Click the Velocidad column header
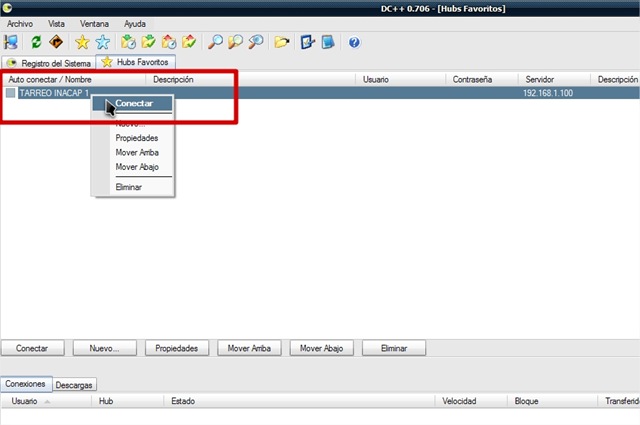This screenshot has height=425, width=640. [471, 401]
